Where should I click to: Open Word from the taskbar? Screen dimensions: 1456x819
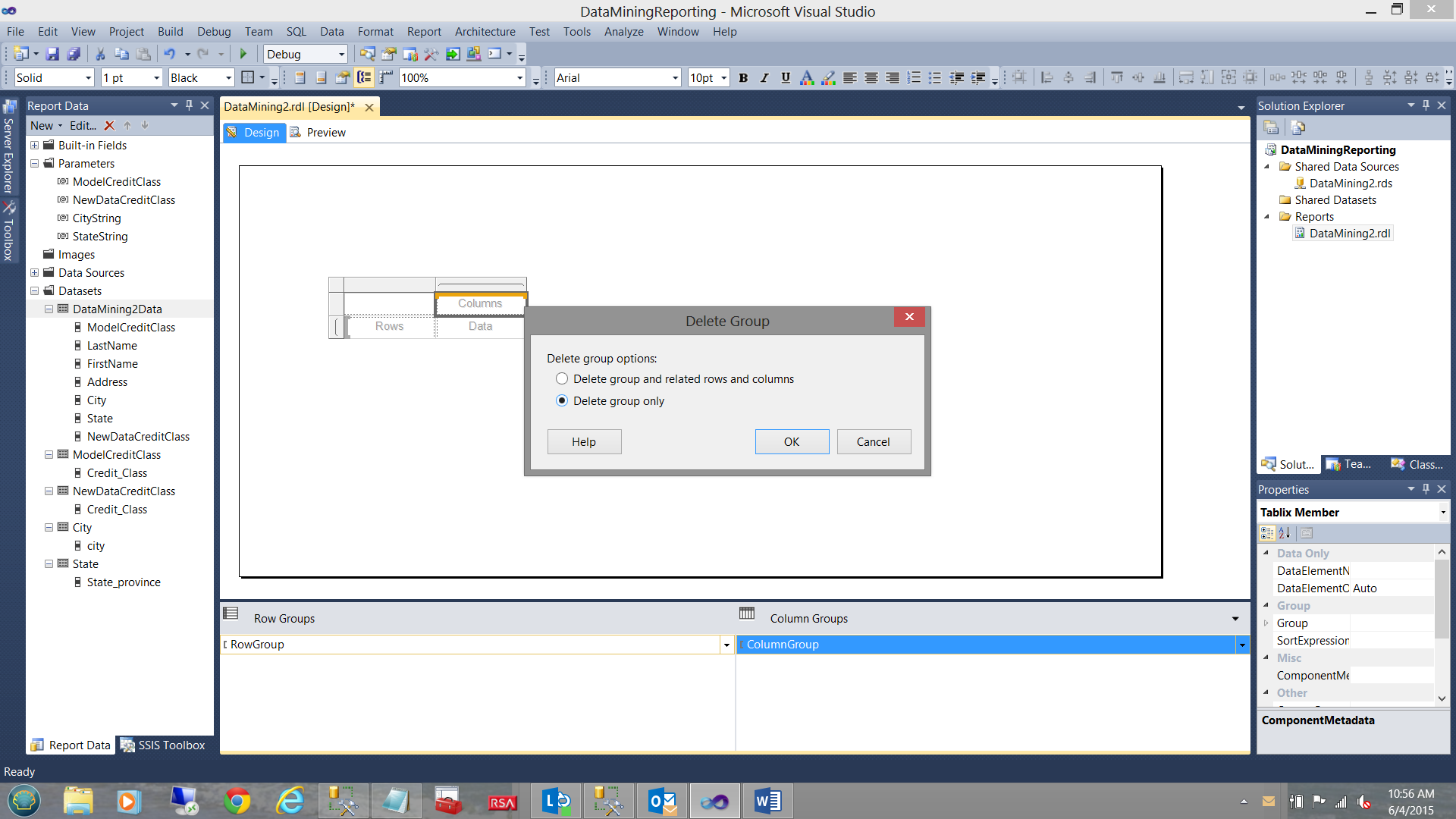click(767, 801)
